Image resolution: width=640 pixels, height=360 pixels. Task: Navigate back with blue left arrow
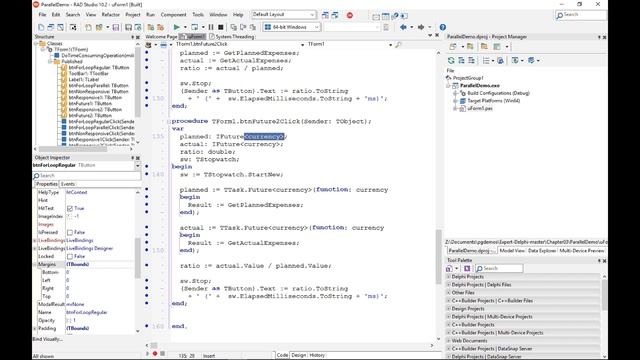coord(403,27)
